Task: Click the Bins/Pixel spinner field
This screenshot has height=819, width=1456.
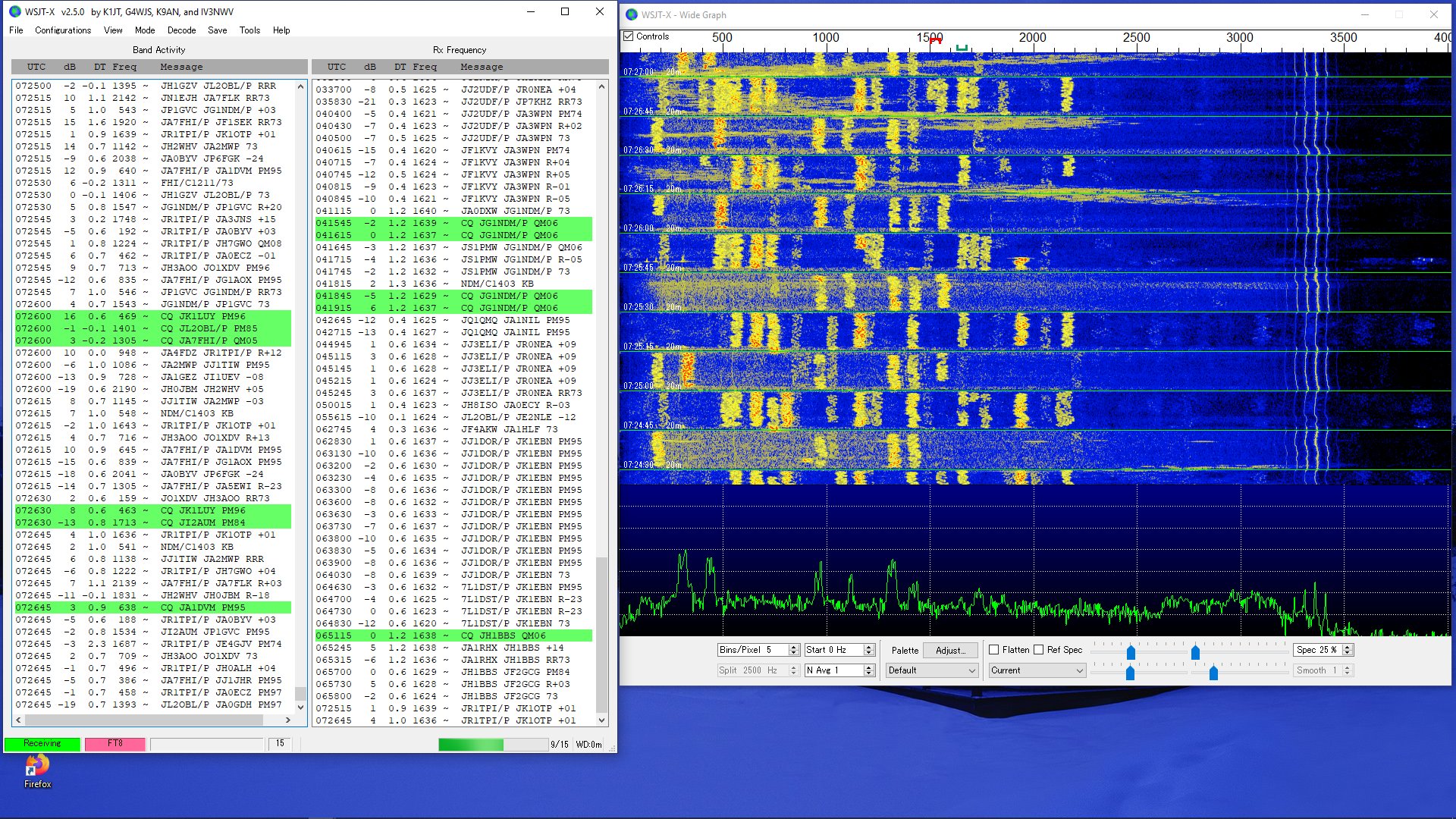Action: click(x=758, y=650)
